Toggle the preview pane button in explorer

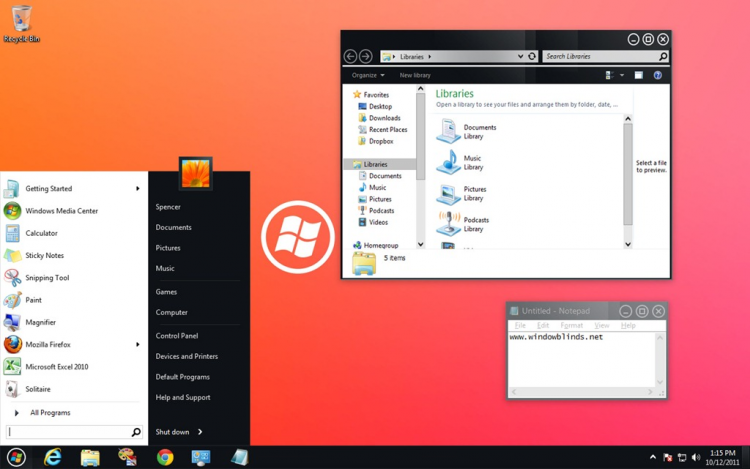[639, 75]
